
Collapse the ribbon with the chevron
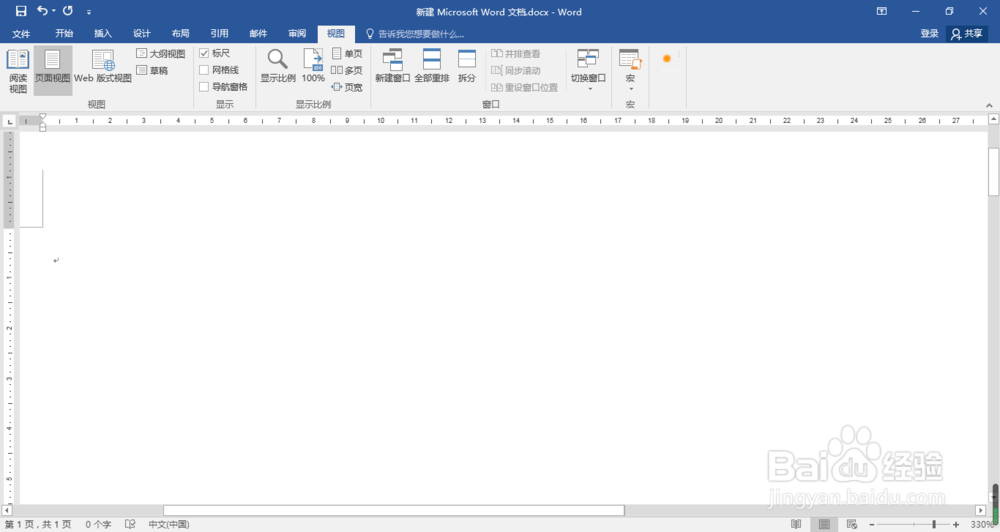click(989, 105)
